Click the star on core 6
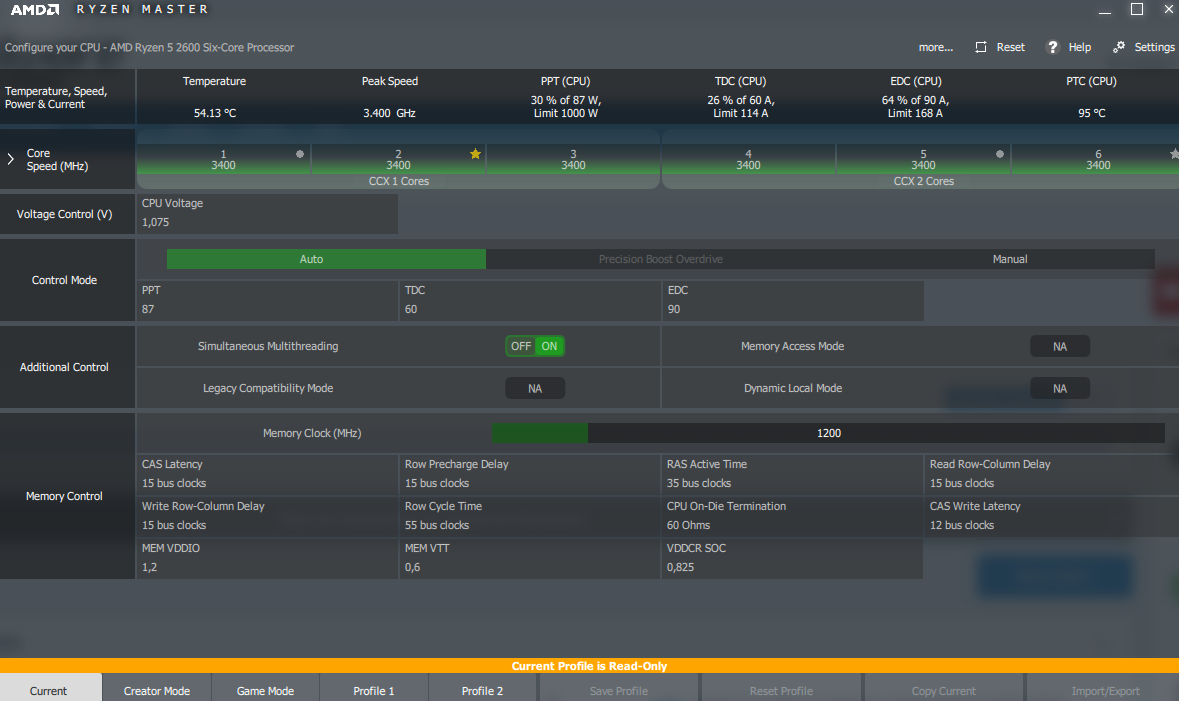This screenshot has width=1179, height=701. point(1174,153)
